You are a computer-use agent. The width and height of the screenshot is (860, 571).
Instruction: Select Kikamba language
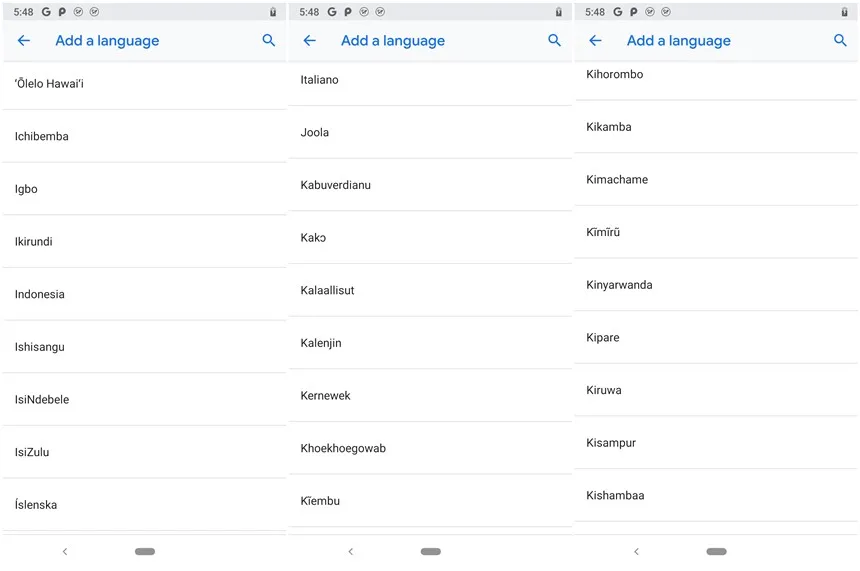(x=716, y=127)
